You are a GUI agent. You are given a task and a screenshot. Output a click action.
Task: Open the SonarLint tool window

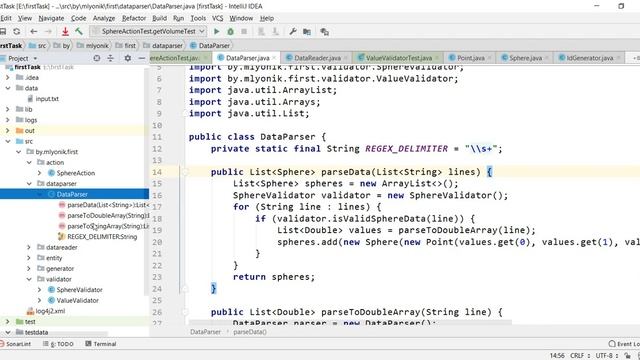click(x=16, y=344)
